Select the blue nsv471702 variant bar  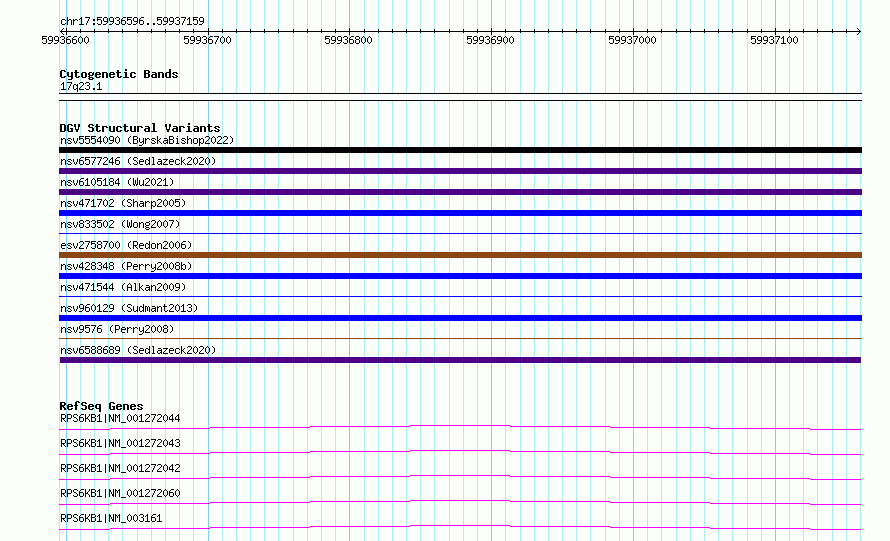pyautogui.click(x=460, y=213)
